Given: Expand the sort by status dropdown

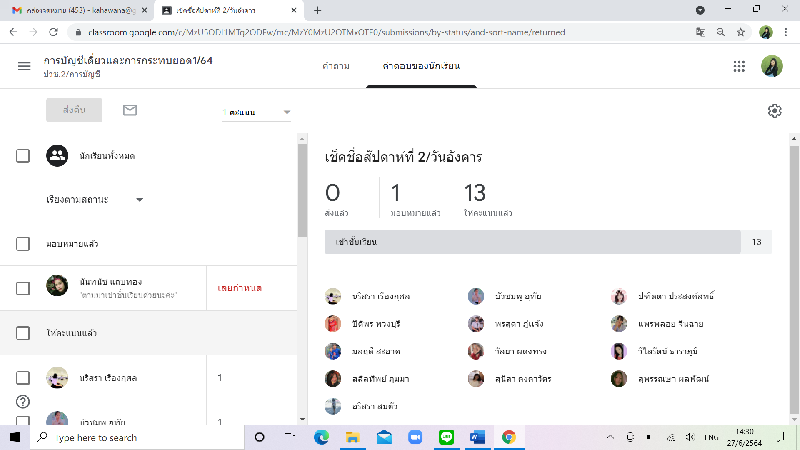Looking at the screenshot, I should (x=95, y=199).
